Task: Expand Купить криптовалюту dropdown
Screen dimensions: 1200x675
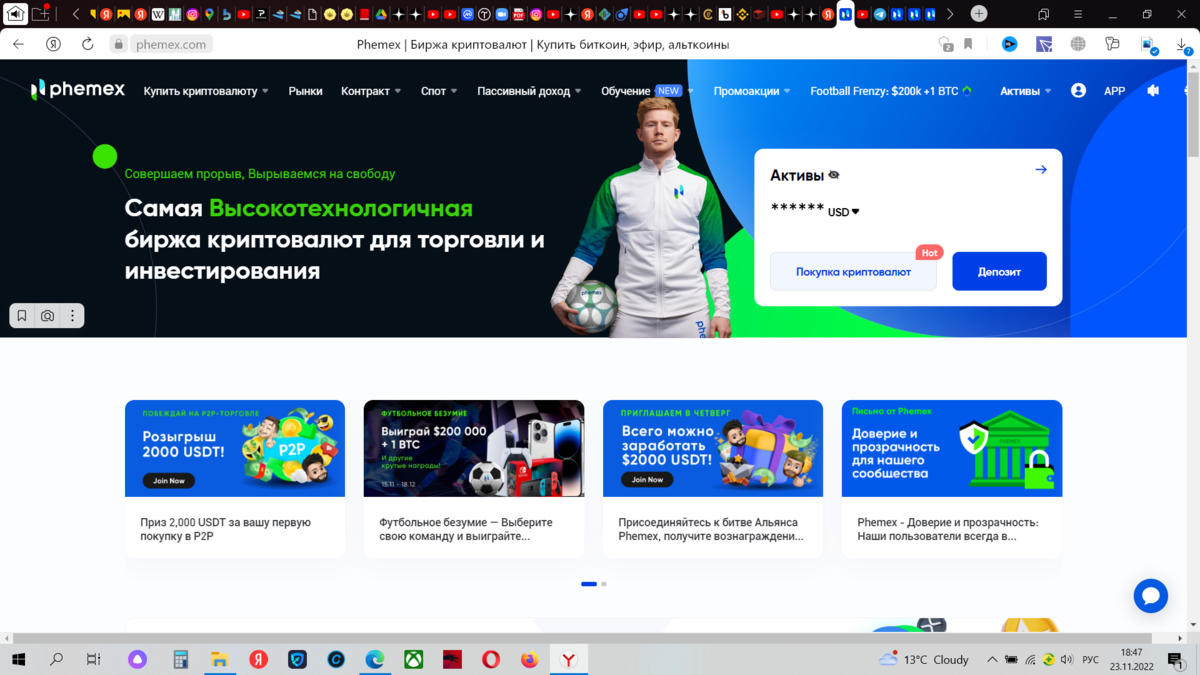Action: point(206,91)
